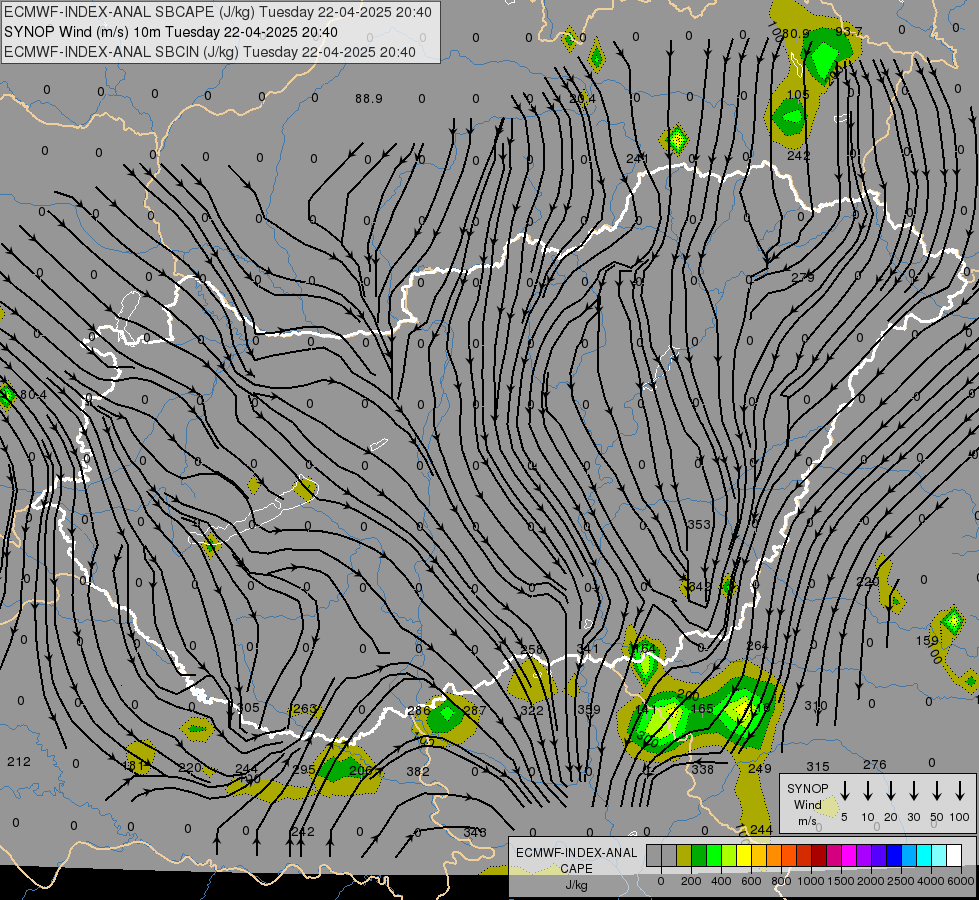Click the 88.9 value on the map
Viewport: 979px width, 900px height.
[368, 99]
